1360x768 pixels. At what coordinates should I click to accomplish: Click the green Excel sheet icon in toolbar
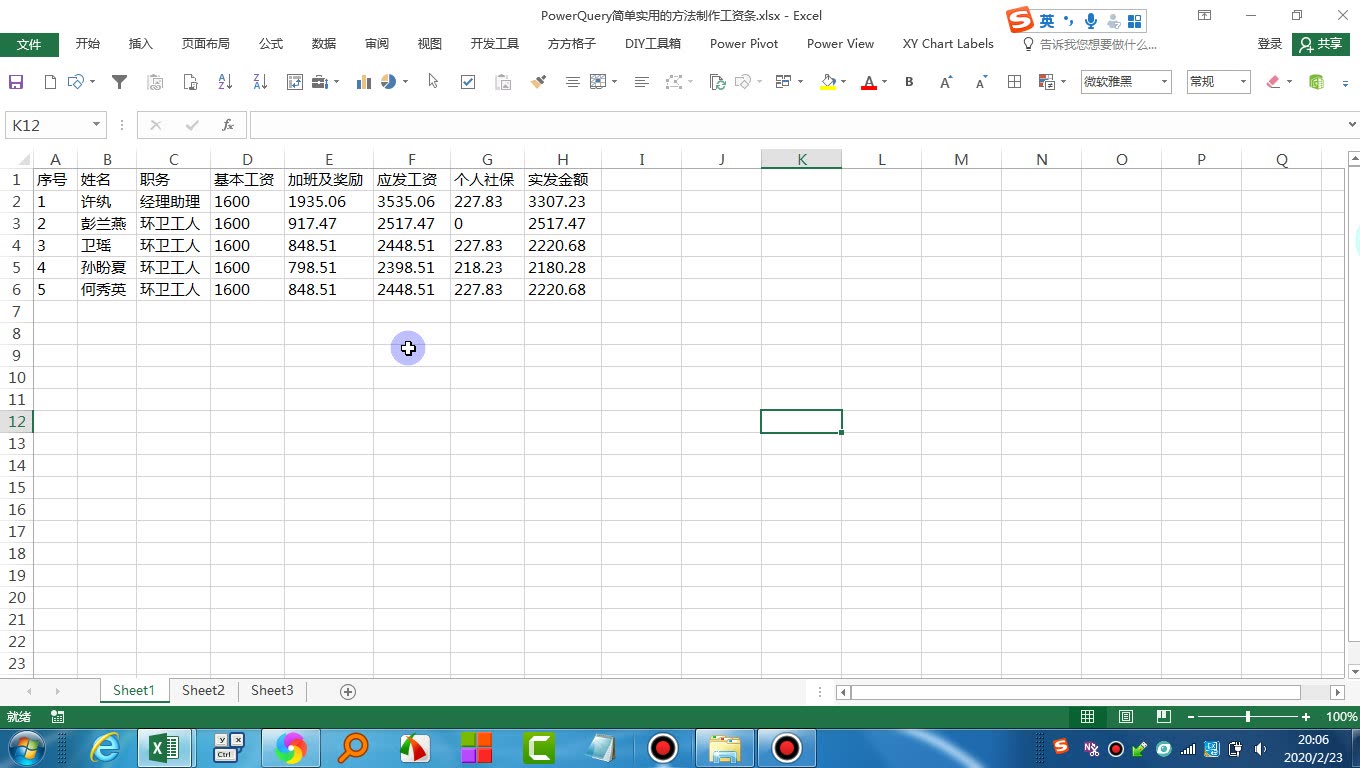[x=1317, y=82]
